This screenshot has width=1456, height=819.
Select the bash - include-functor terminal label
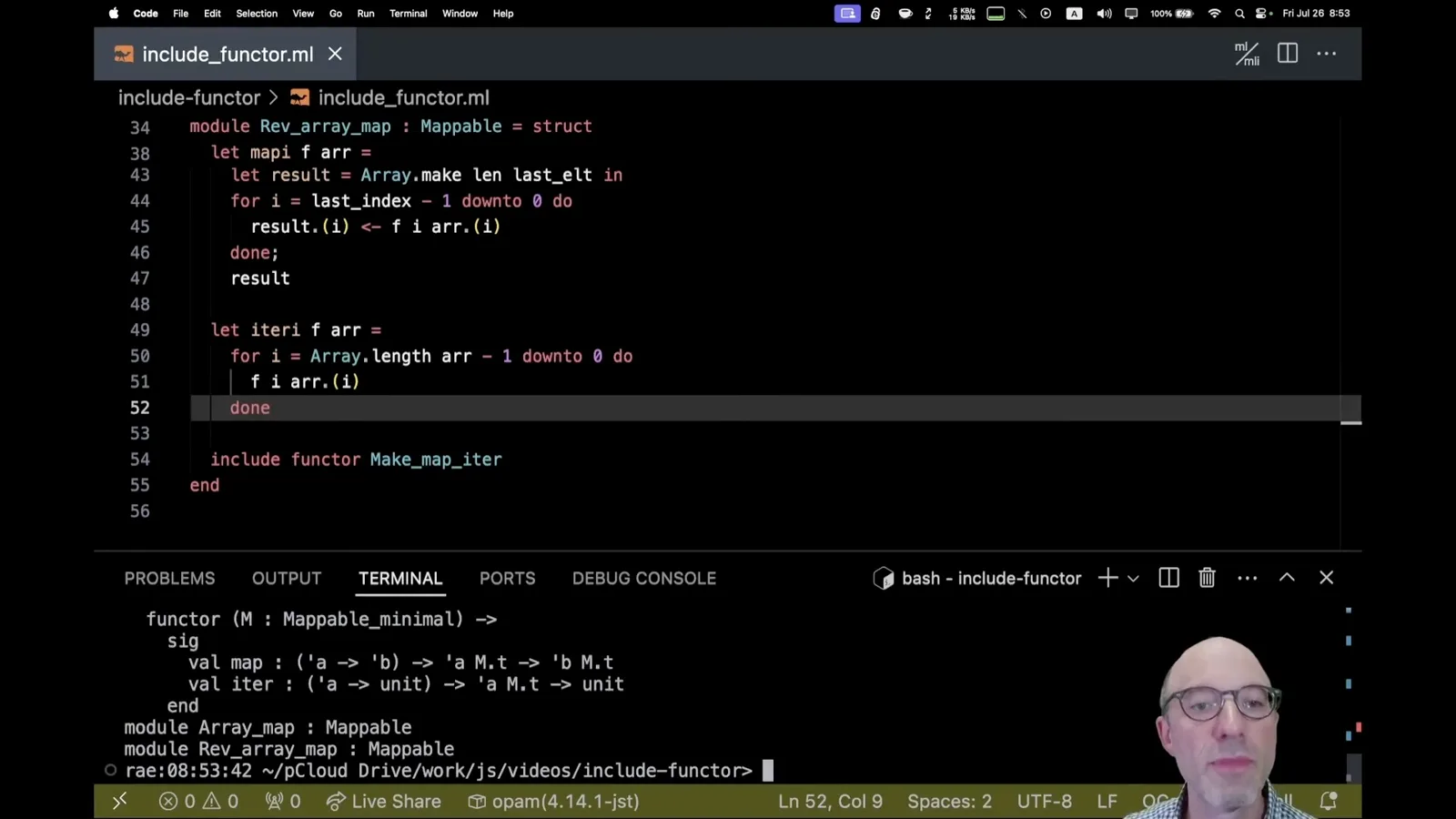click(977, 578)
